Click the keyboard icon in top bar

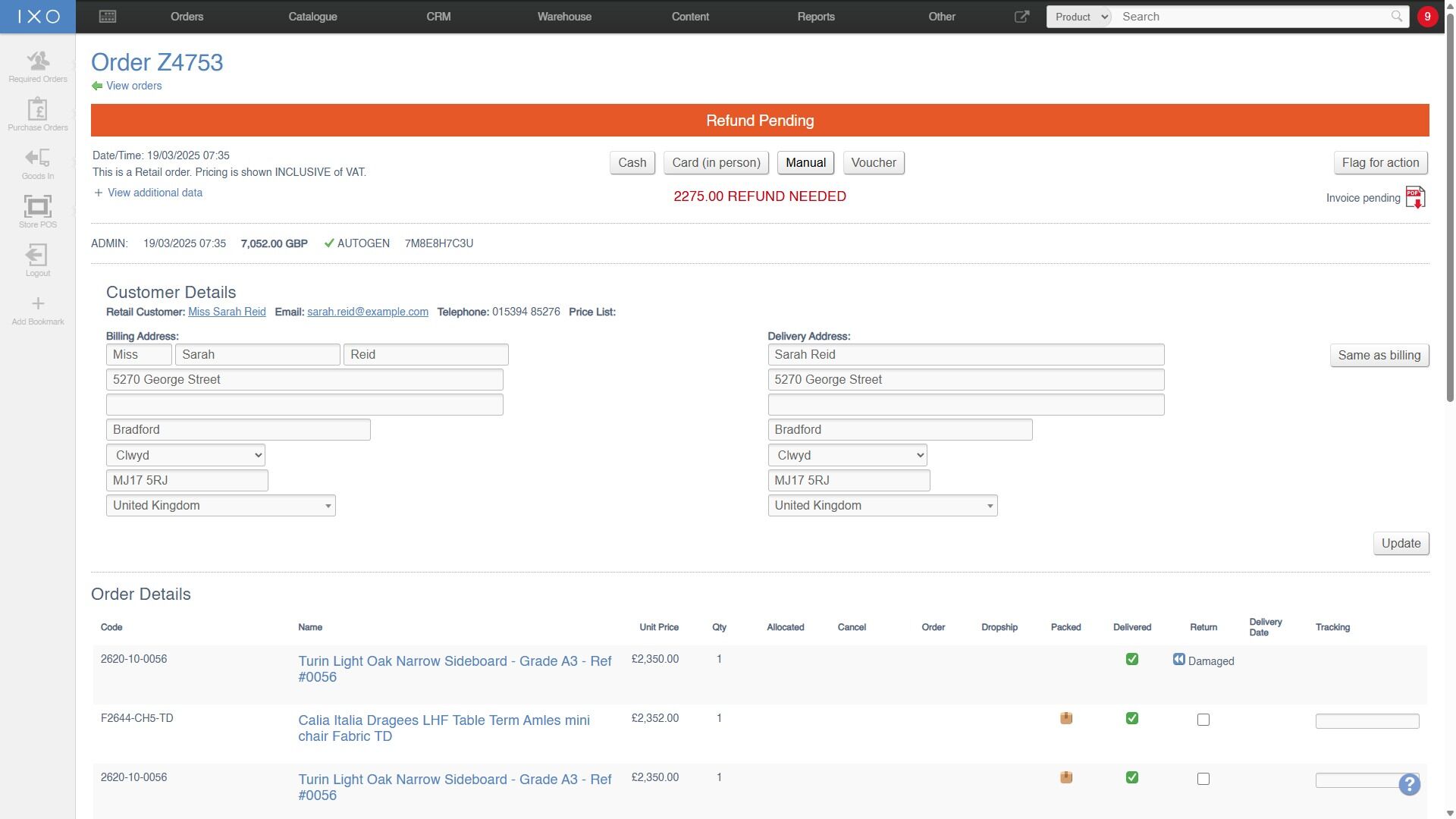click(108, 17)
